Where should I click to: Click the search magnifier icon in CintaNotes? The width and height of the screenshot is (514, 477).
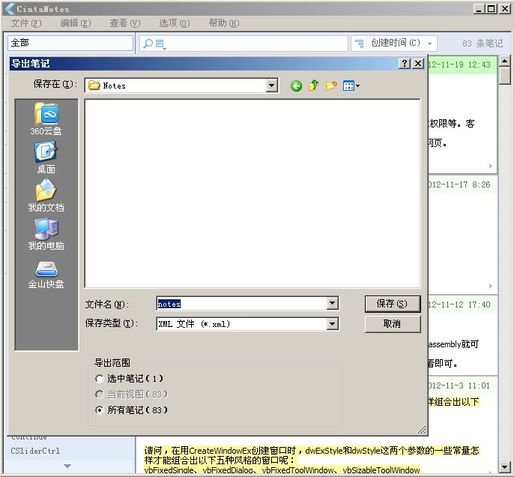[148, 43]
